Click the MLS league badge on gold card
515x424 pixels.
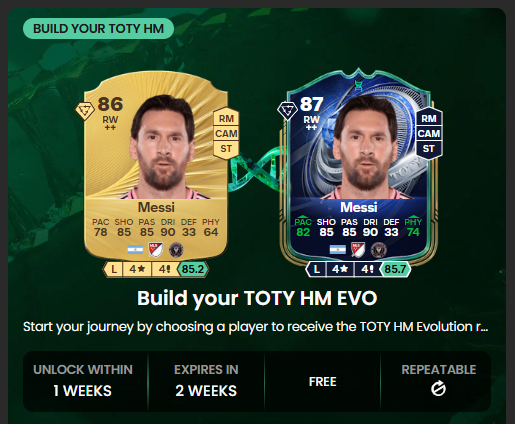pos(156,250)
